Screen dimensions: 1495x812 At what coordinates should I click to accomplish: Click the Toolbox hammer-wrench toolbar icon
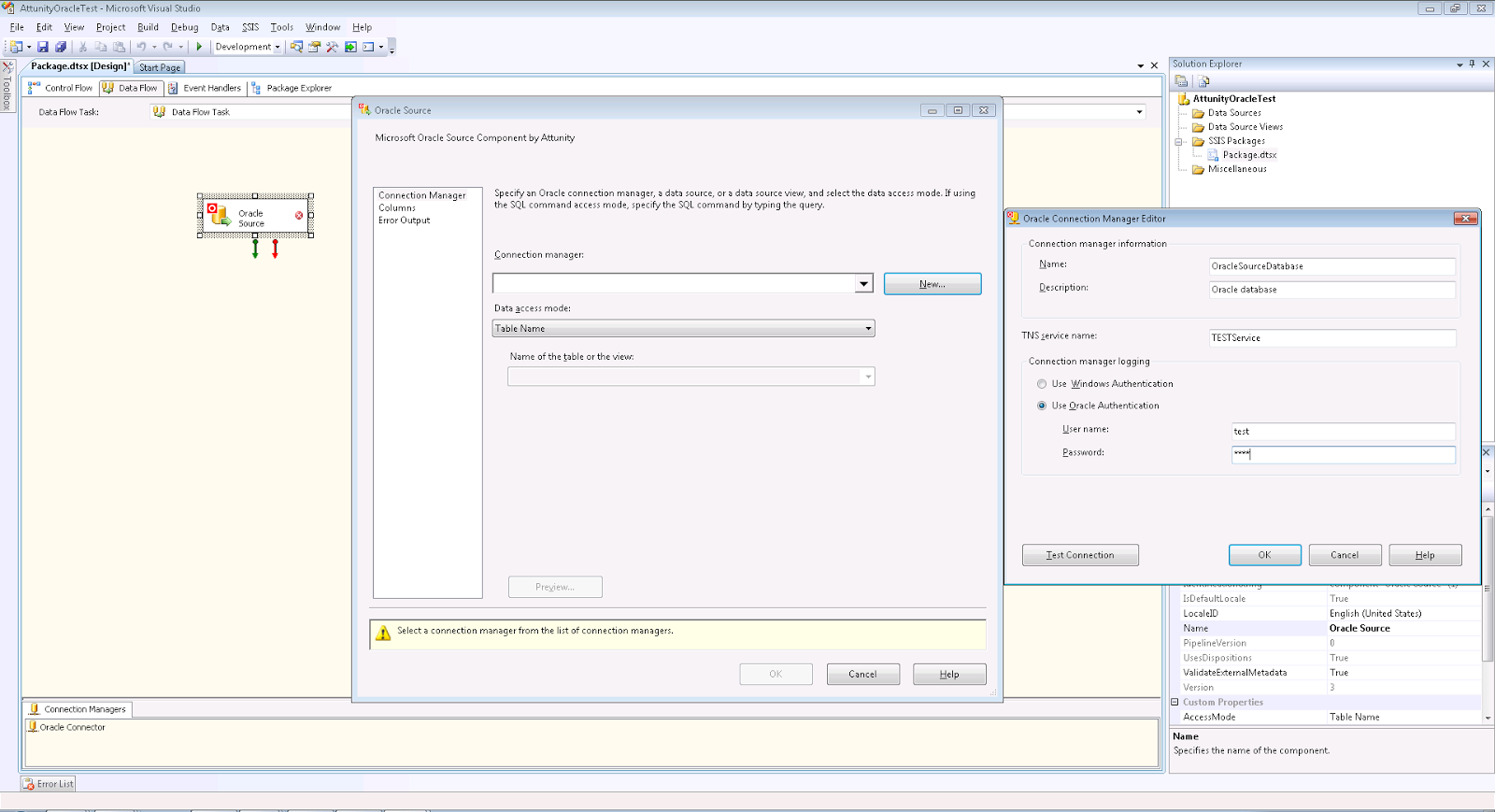[x=332, y=47]
